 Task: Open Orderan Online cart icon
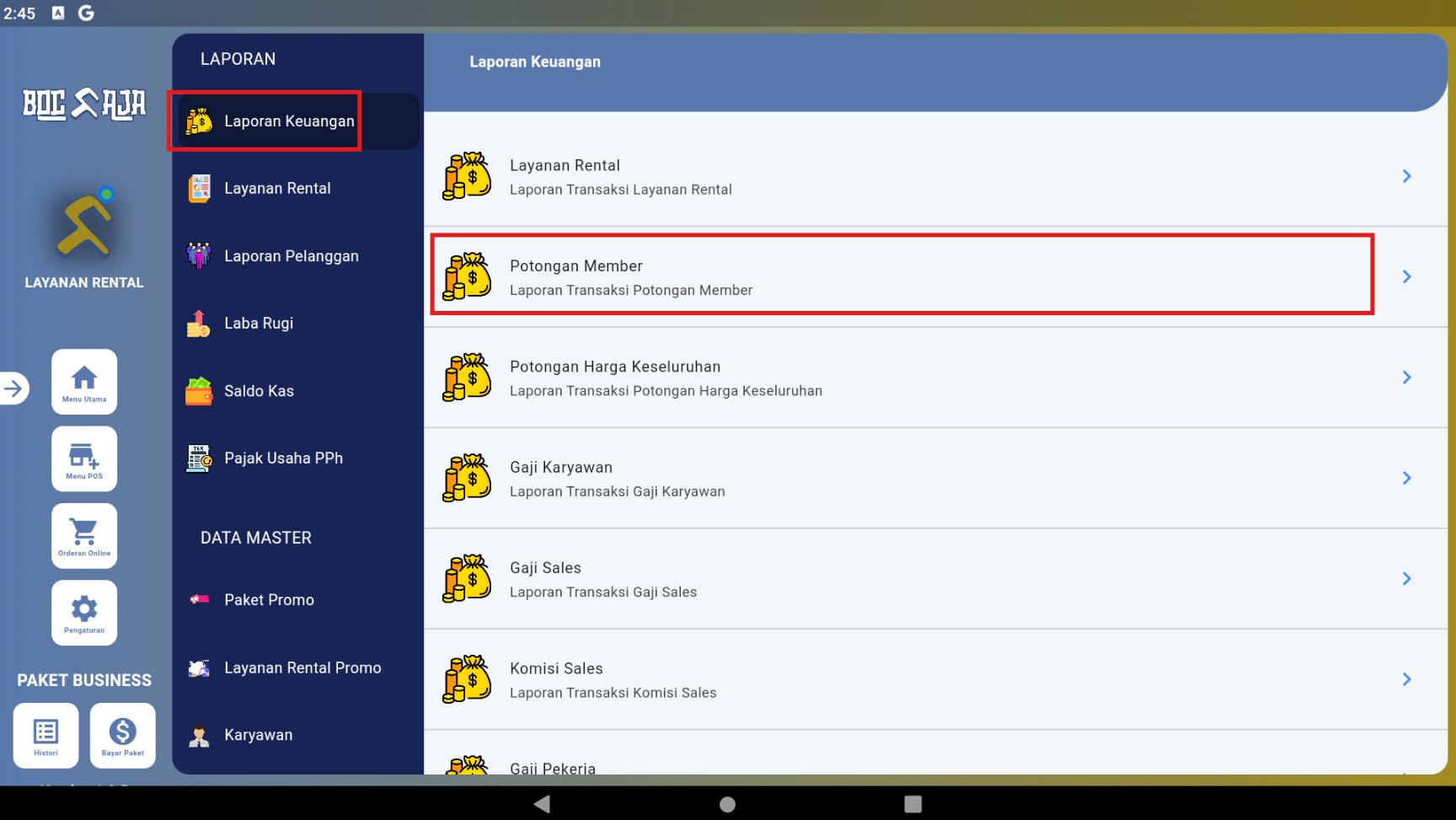(x=84, y=536)
